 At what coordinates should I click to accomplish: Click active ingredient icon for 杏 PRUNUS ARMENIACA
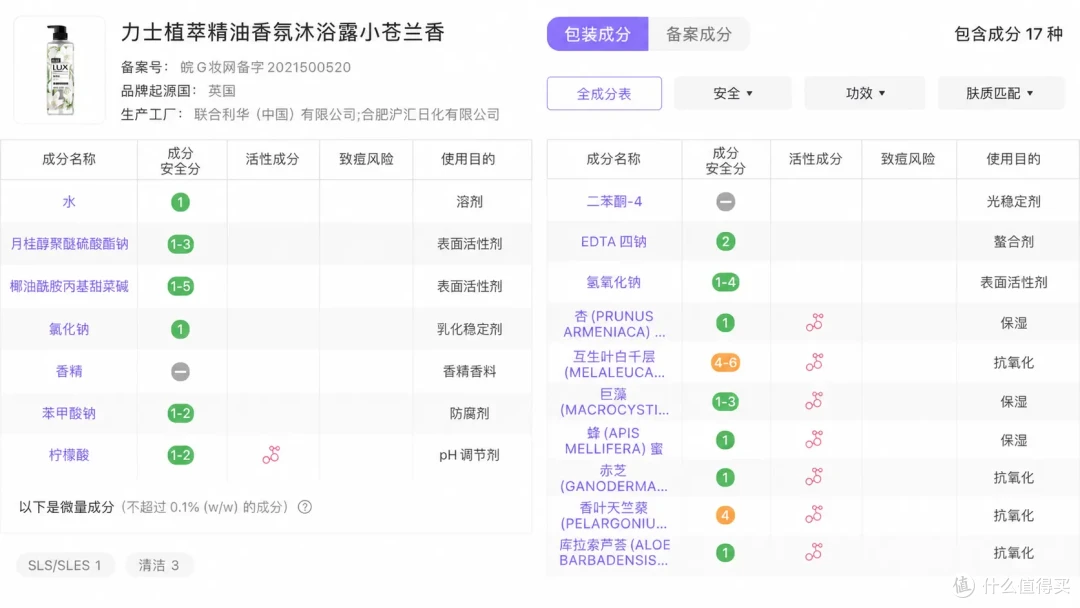pos(815,322)
